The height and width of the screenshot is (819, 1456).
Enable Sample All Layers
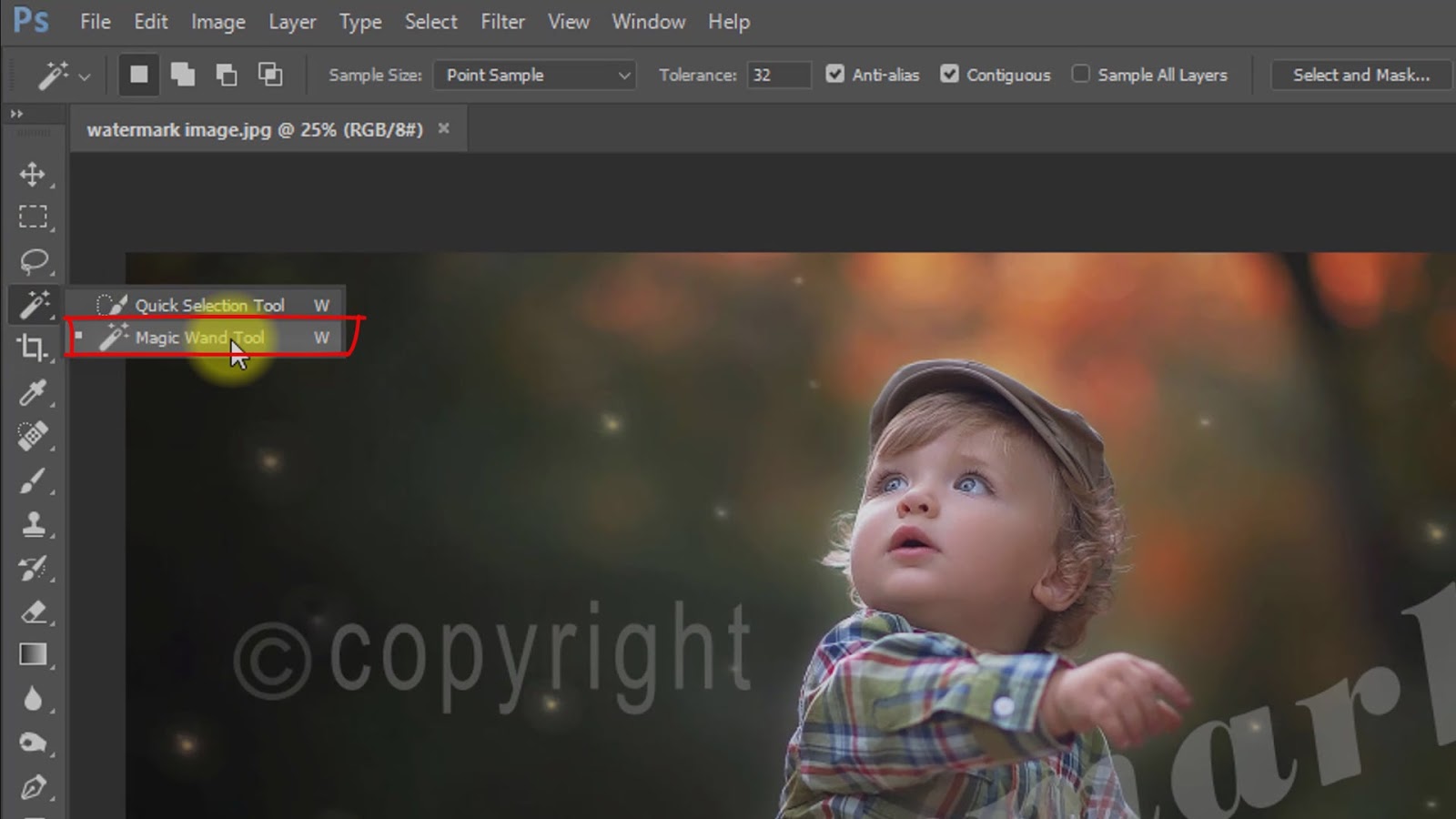point(1080,75)
